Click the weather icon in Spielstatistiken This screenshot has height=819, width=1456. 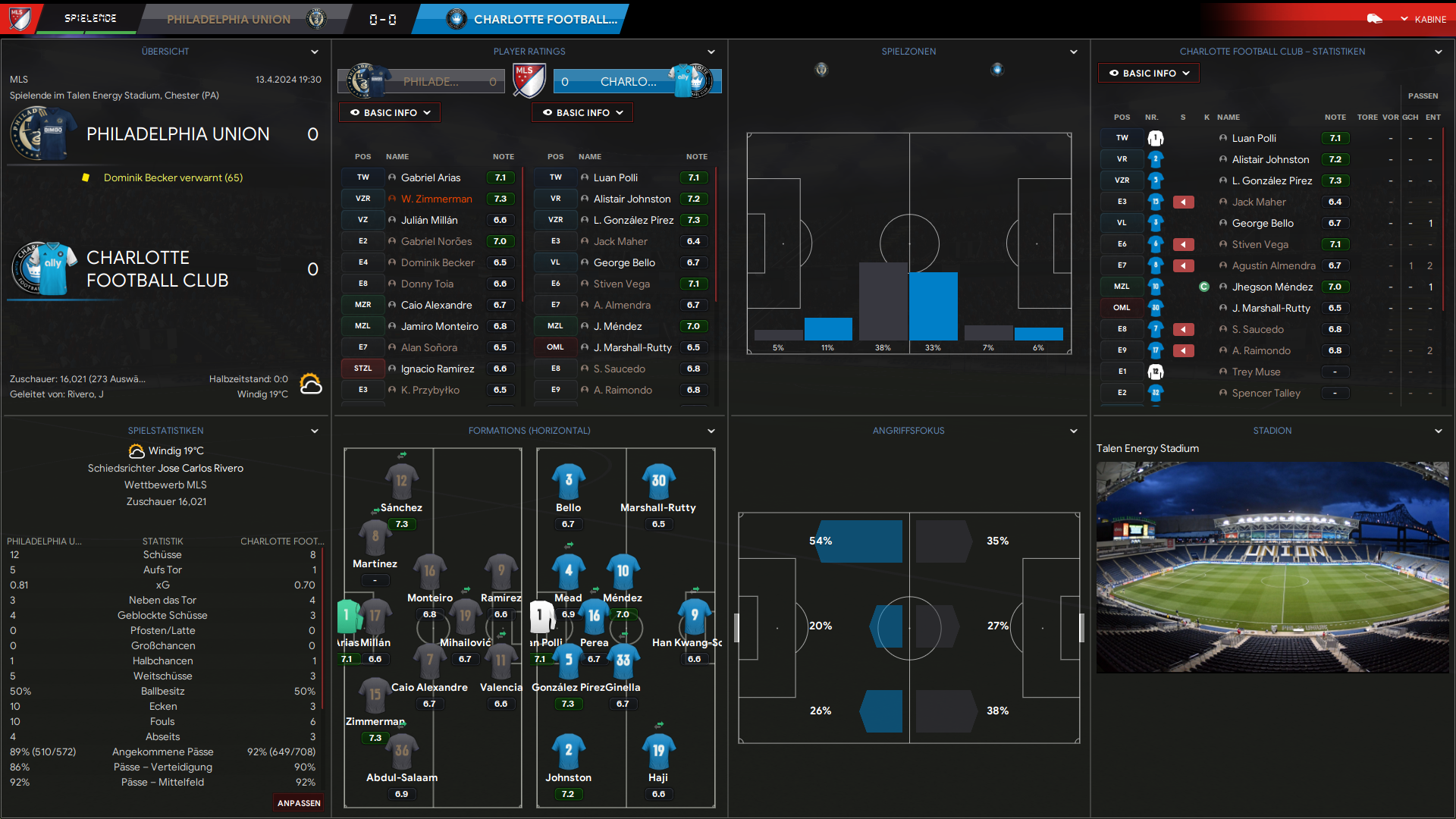(x=136, y=451)
